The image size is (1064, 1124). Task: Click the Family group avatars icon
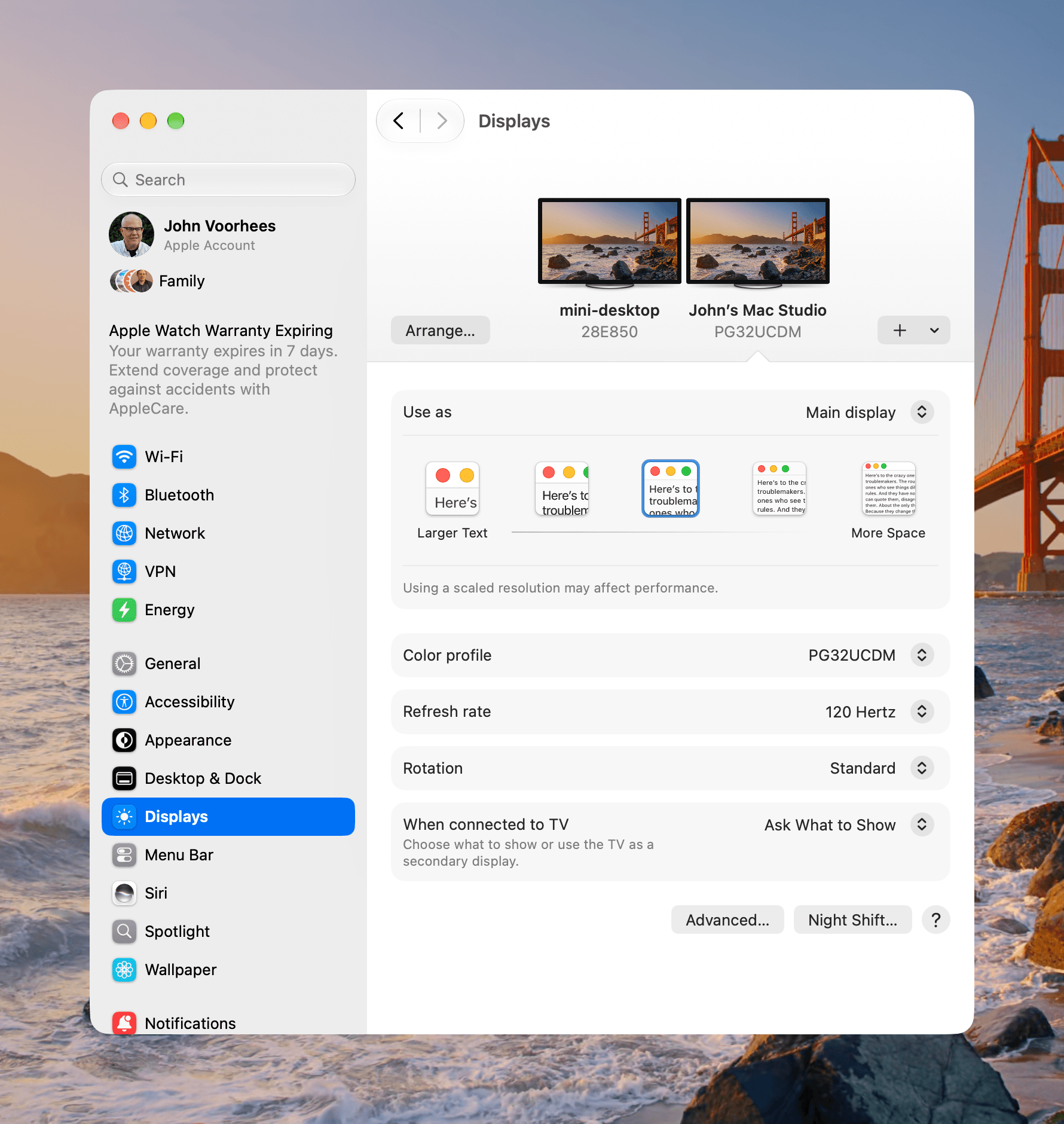(132, 281)
